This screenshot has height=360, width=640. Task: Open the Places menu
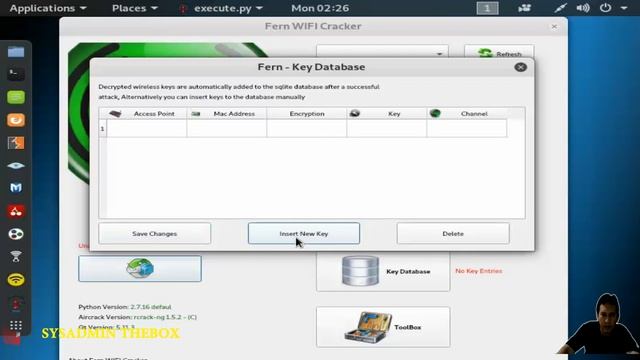(x=135, y=8)
